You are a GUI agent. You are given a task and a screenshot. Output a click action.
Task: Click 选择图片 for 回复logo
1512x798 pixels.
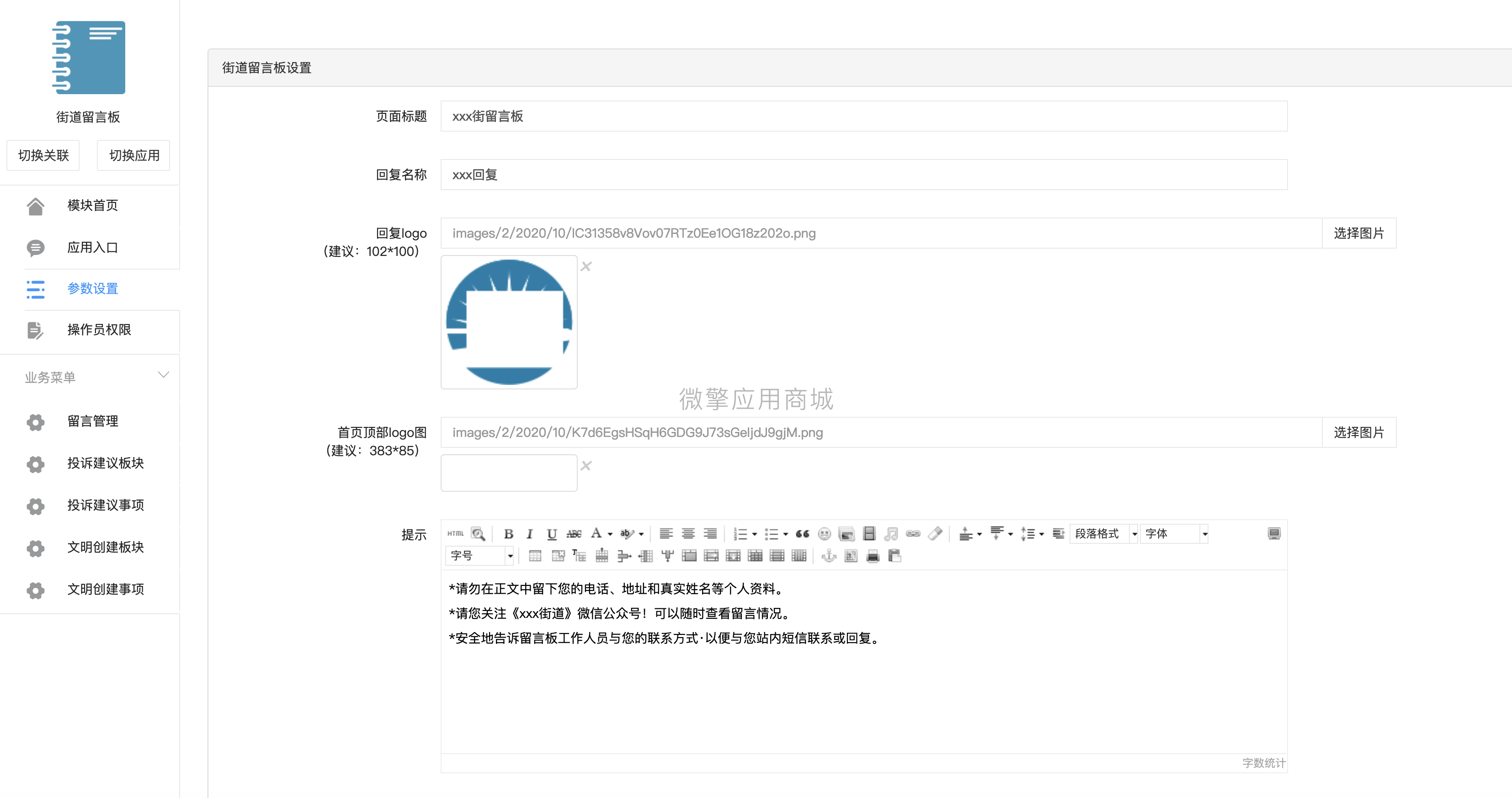[1359, 234]
